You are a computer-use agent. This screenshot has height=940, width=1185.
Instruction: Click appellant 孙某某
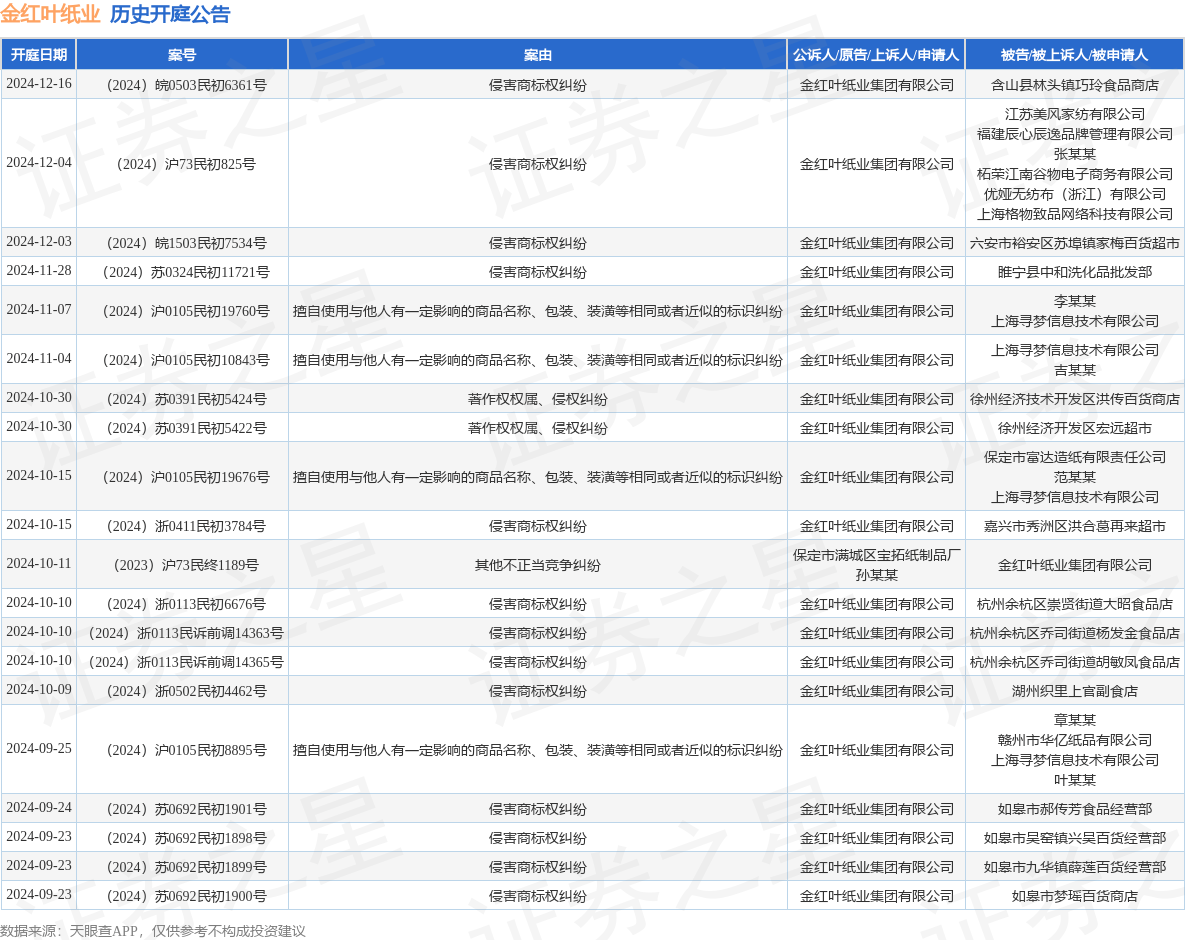[x=876, y=575]
